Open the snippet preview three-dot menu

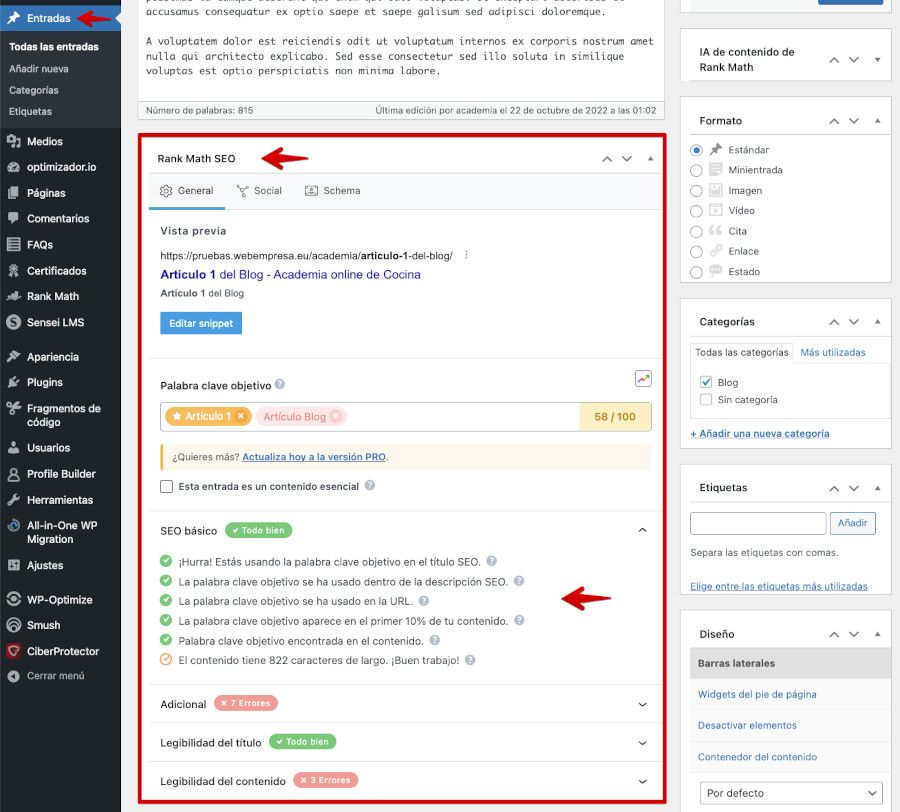pos(466,255)
